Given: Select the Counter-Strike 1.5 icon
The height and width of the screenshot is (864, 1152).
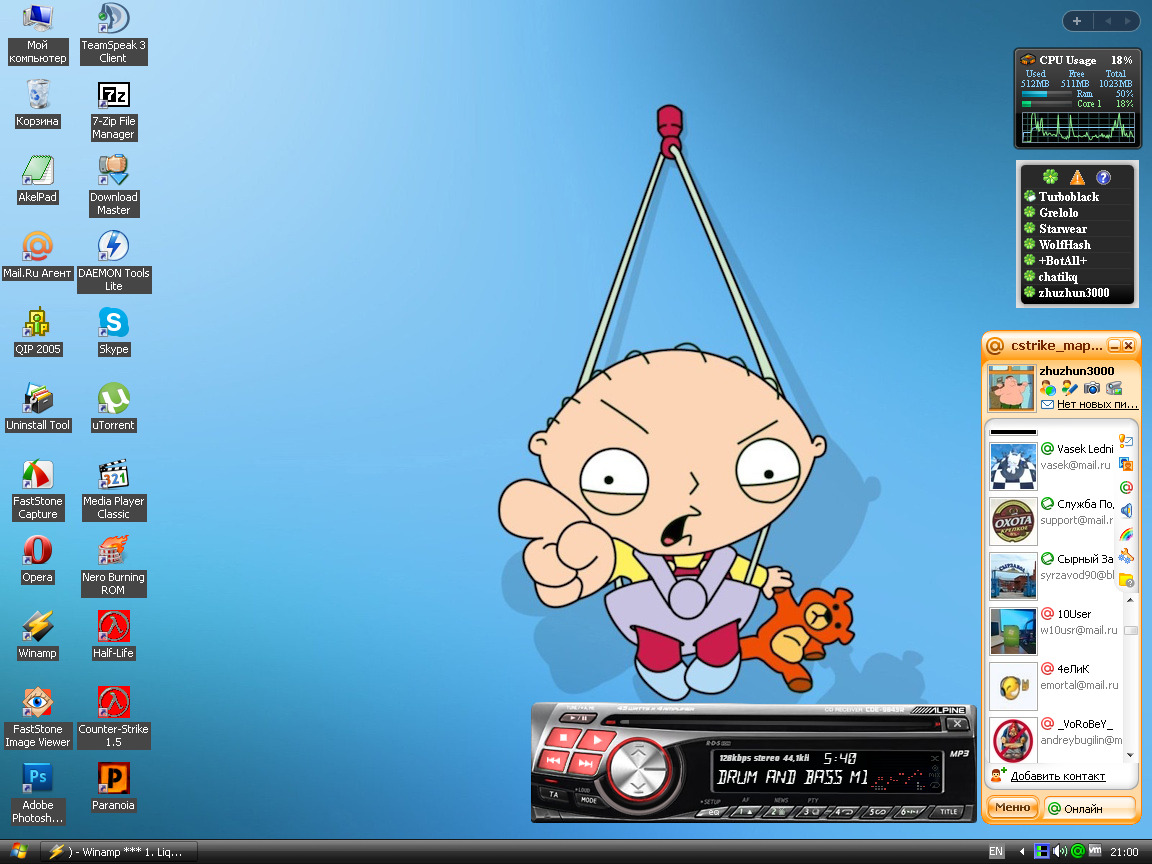Looking at the screenshot, I should [114, 718].
